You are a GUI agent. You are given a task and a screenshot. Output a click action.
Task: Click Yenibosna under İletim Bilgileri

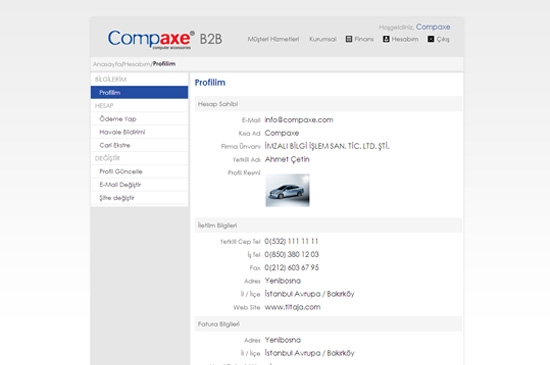(x=283, y=281)
